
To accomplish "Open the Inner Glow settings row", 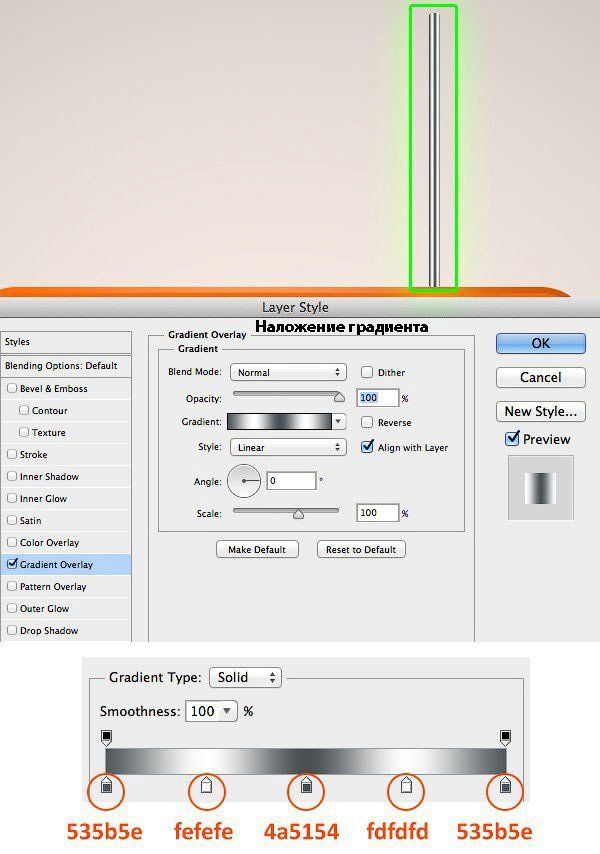I will [x=66, y=498].
